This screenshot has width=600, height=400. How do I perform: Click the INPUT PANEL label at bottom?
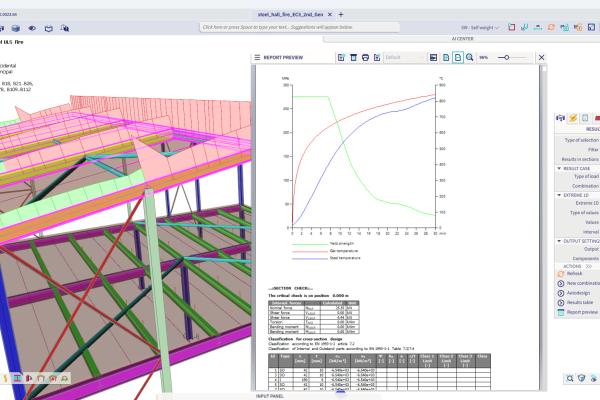pyautogui.click(x=270, y=396)
